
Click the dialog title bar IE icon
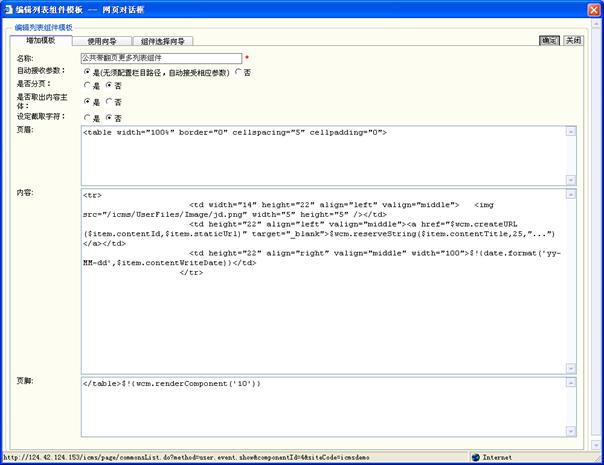[x=8, y=8]
